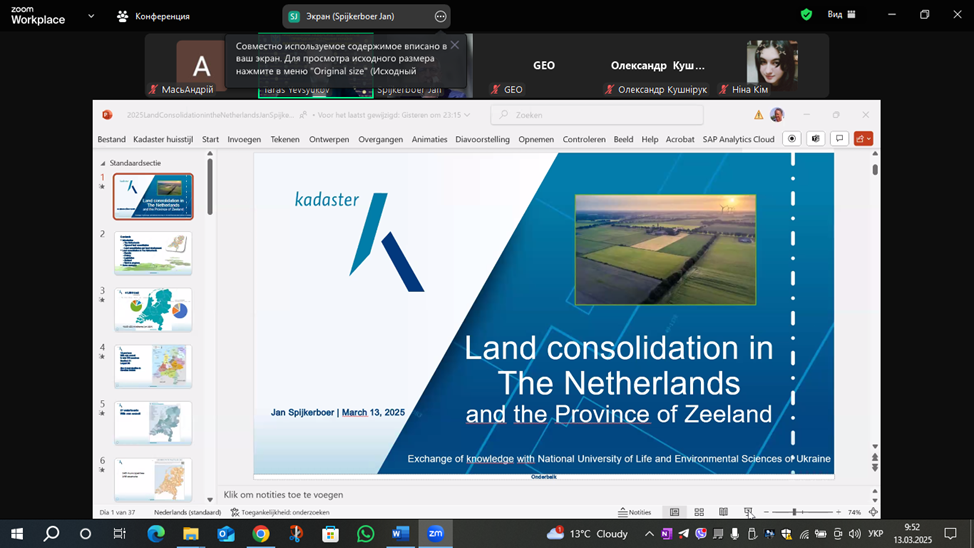Select the GEO participant tile
Viewport: 974px width, 548px height.
click(x=544, y=66)
